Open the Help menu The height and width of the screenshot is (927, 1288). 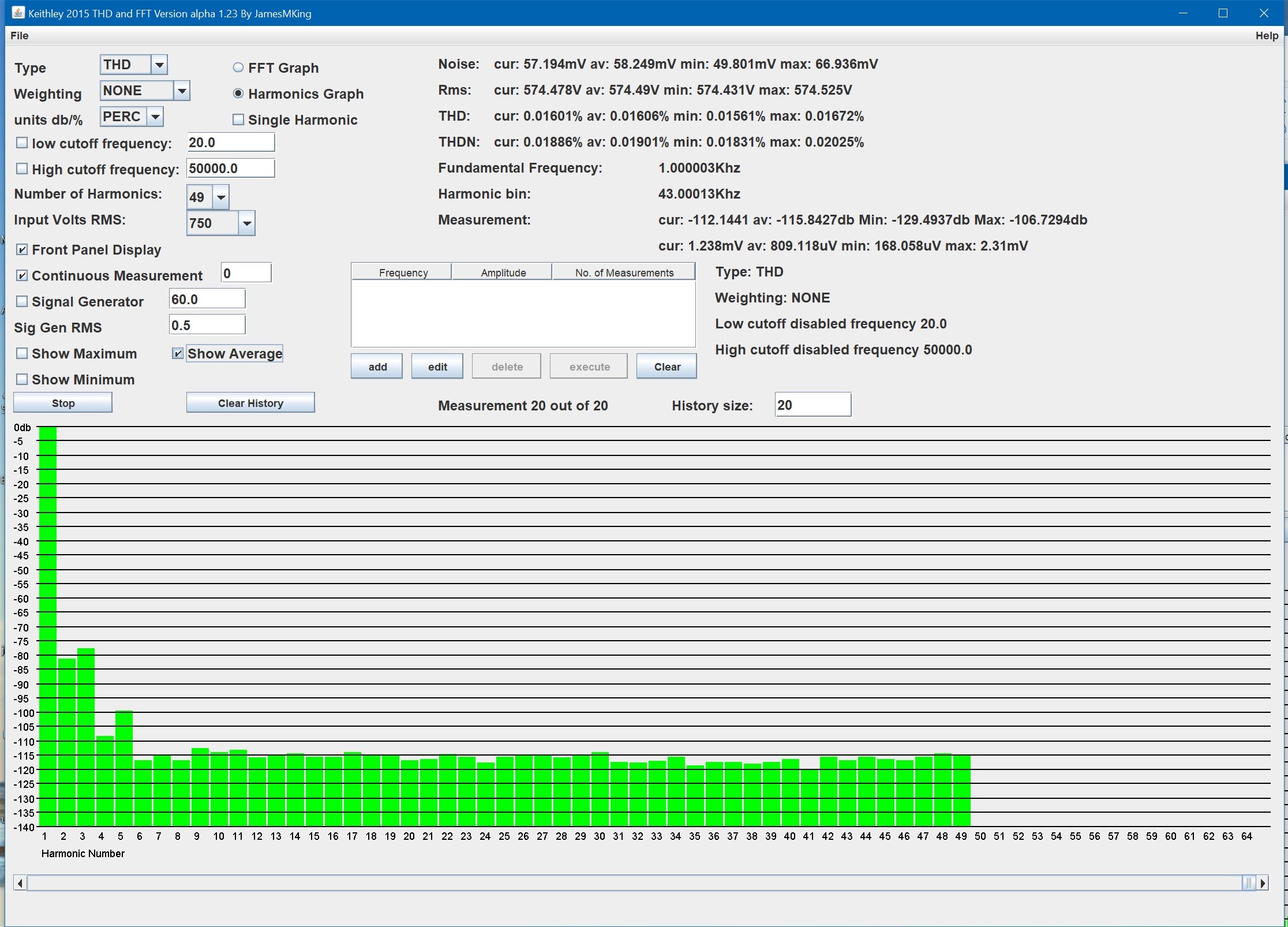1266,36
